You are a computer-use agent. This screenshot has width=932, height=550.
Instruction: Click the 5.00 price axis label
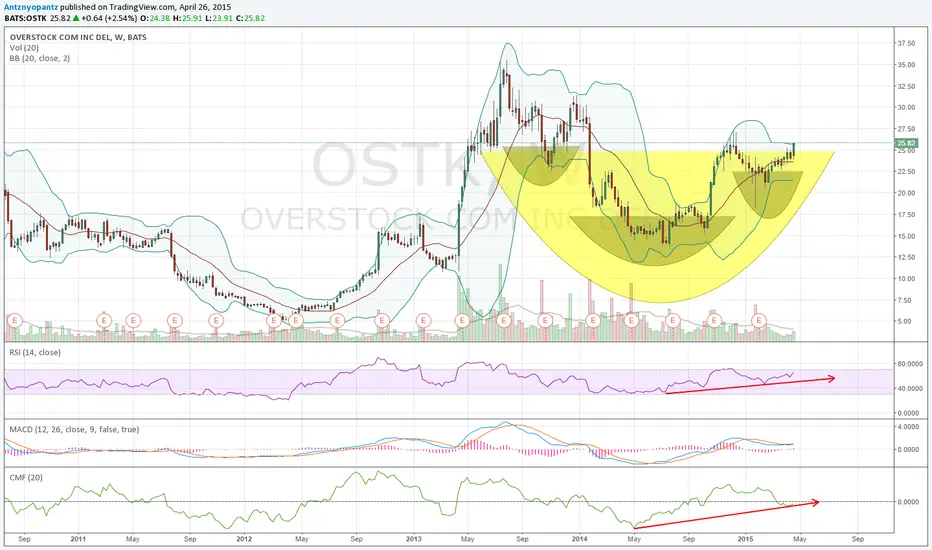coord(904,322)
